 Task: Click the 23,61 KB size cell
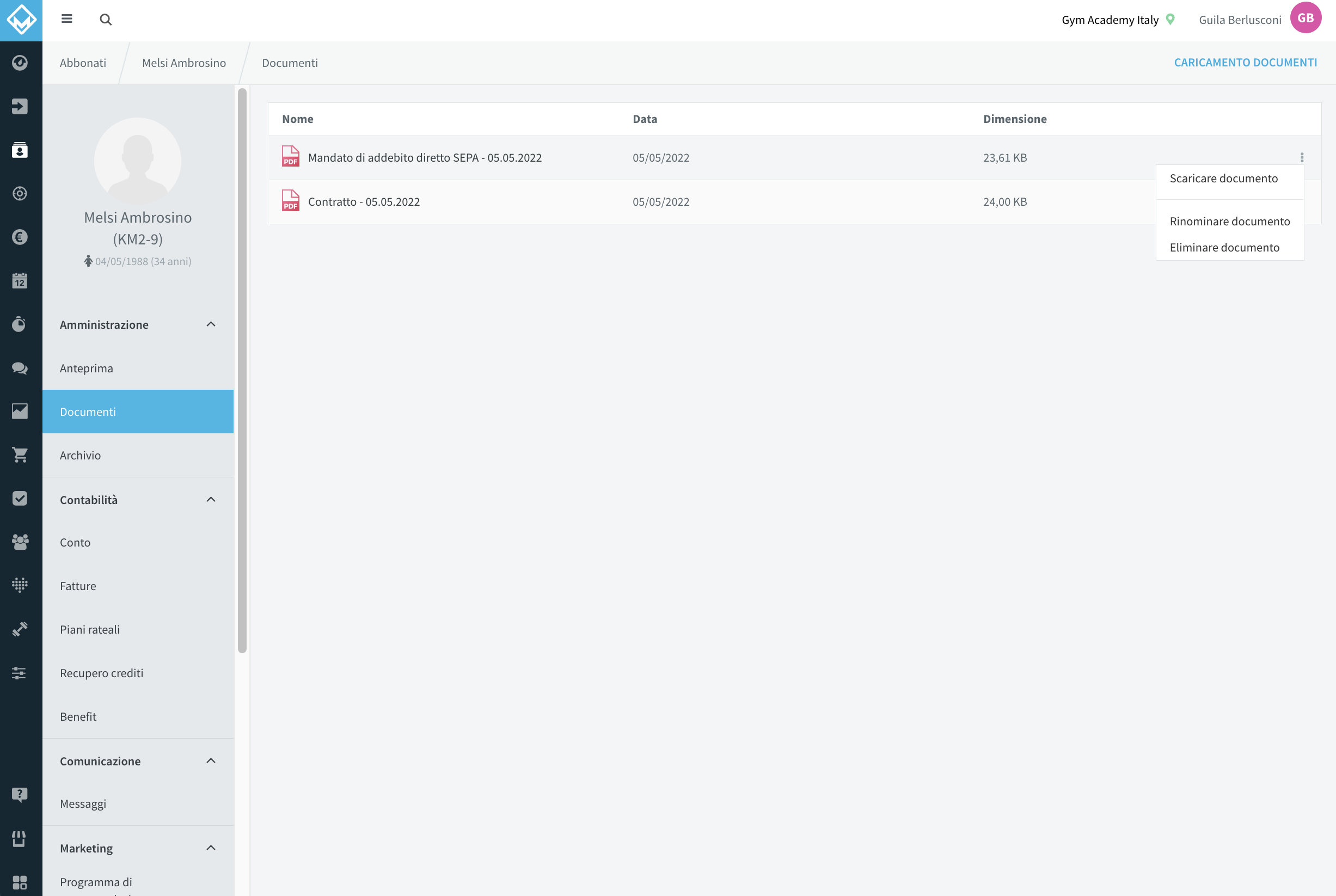pos(1005,158)
